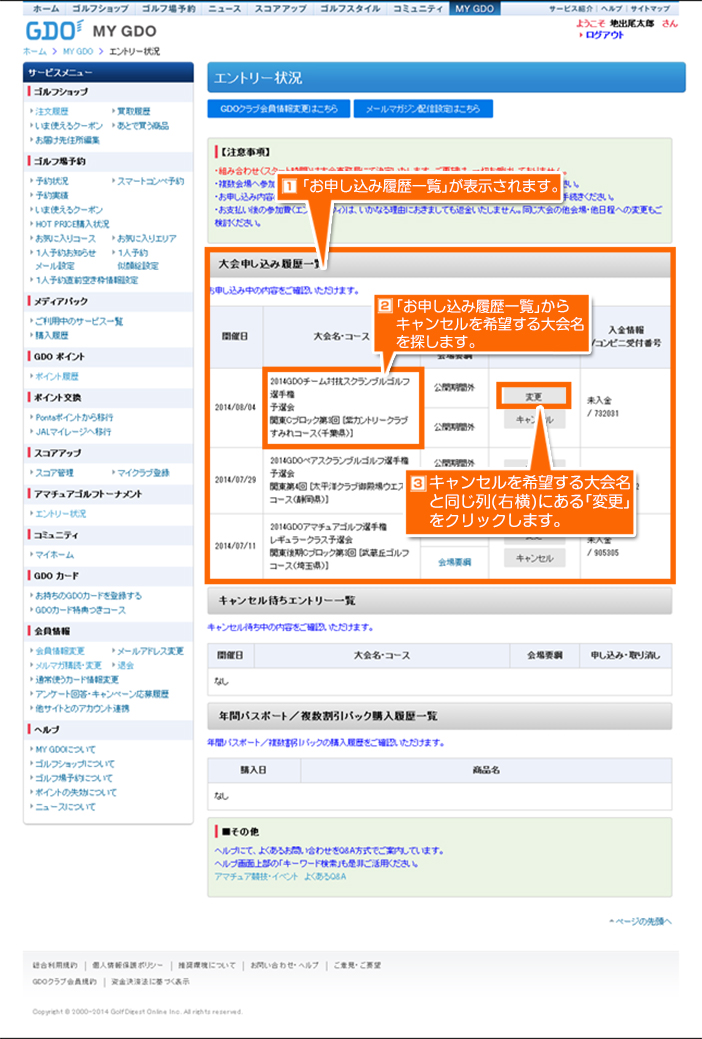The height and width of the screenshot is (1039, 702).
Task: Open エントリー状況 sidebar link
Action: 60,514
